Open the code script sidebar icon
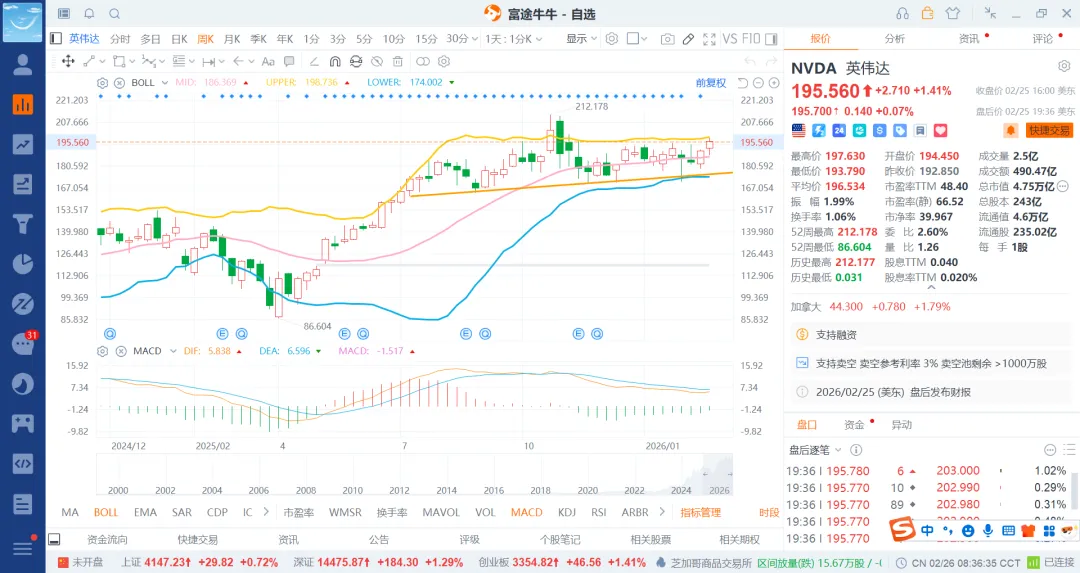 click(23, 463)
